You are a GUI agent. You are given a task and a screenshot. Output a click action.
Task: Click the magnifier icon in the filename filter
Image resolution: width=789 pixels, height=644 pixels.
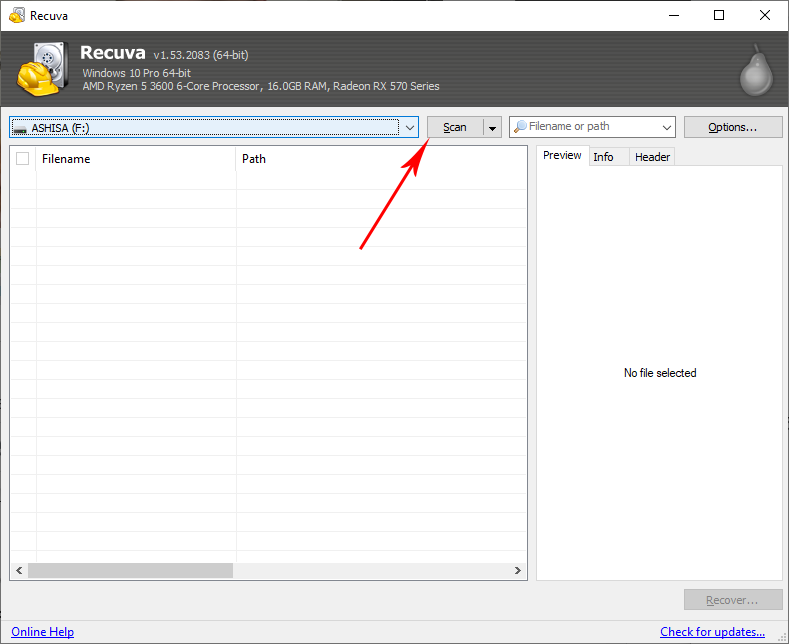[x=520, y=126]
